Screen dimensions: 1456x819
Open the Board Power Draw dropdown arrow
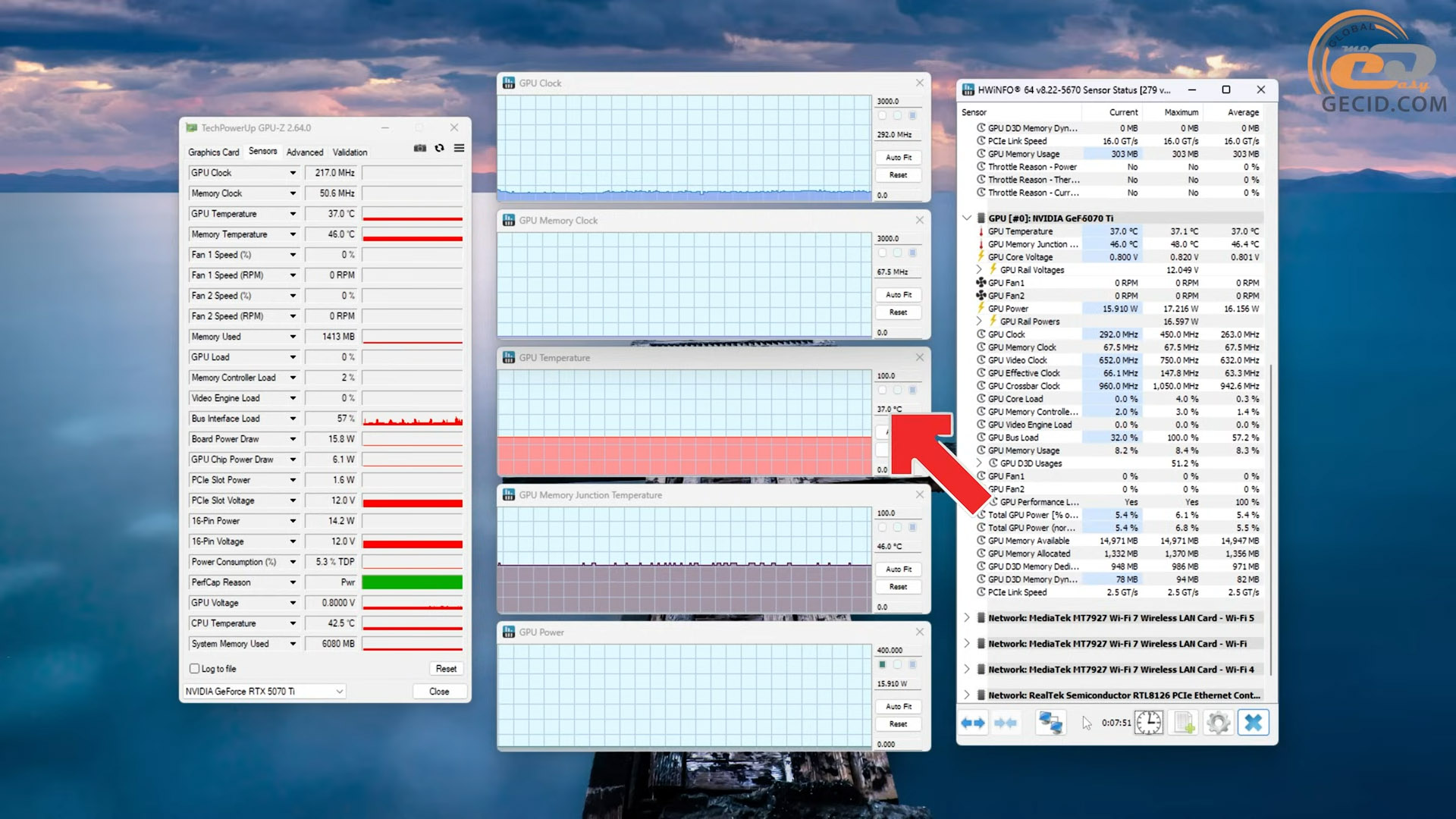pyautogui.click(x=293, y=439)
